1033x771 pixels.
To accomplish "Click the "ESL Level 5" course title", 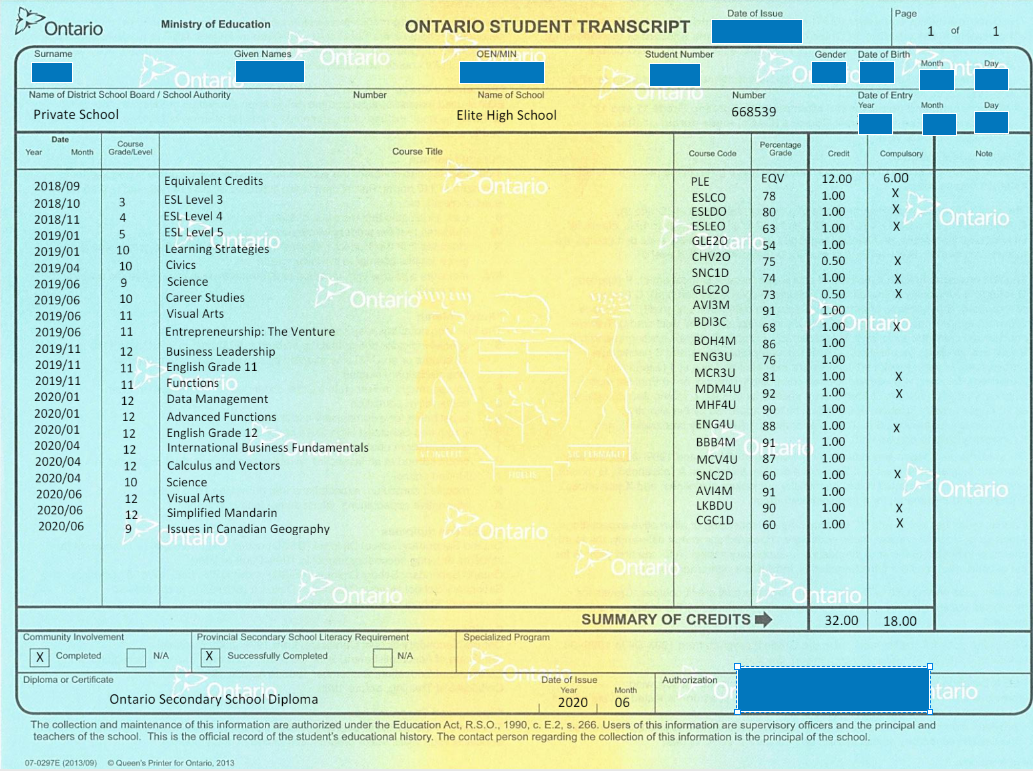I will coord(194,232).
